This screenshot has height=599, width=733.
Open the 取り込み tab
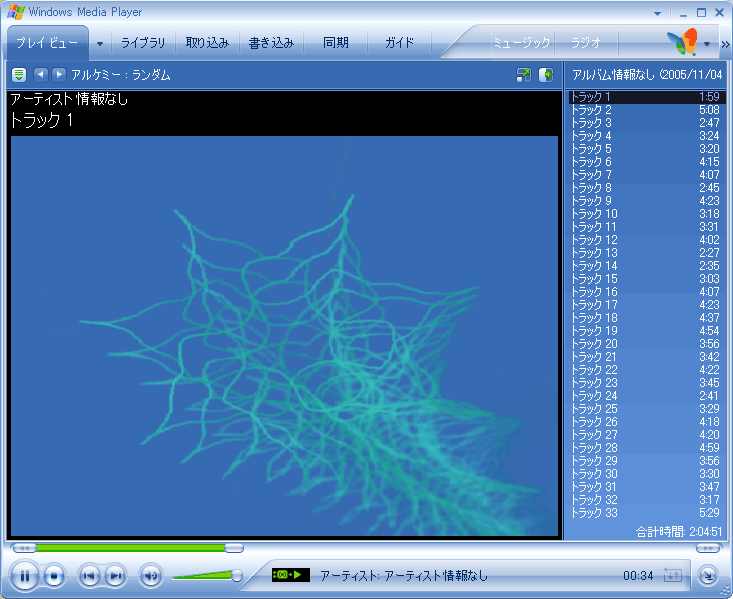coord(207,43)
